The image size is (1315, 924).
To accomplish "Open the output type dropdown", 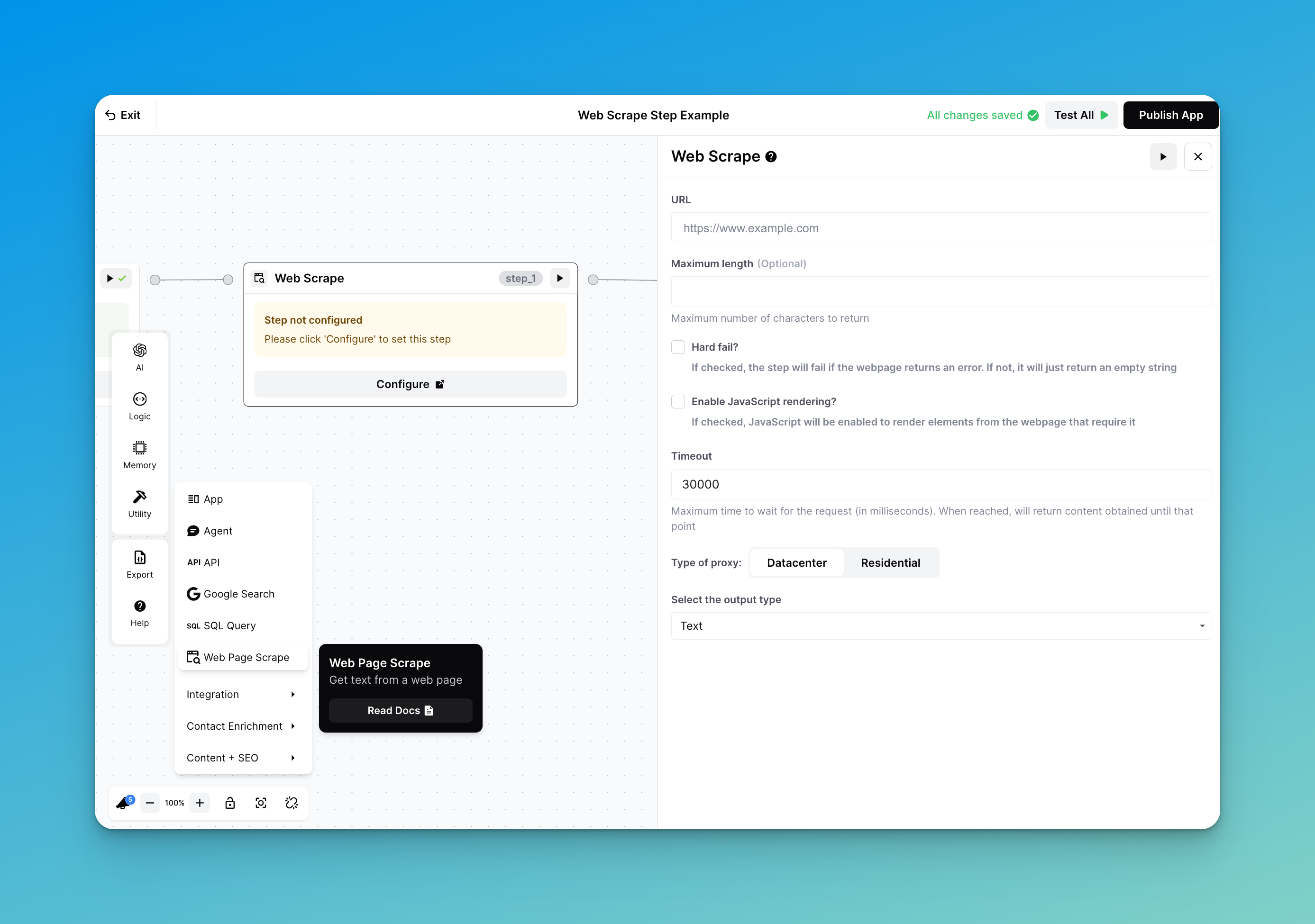I will coord(941,626).
